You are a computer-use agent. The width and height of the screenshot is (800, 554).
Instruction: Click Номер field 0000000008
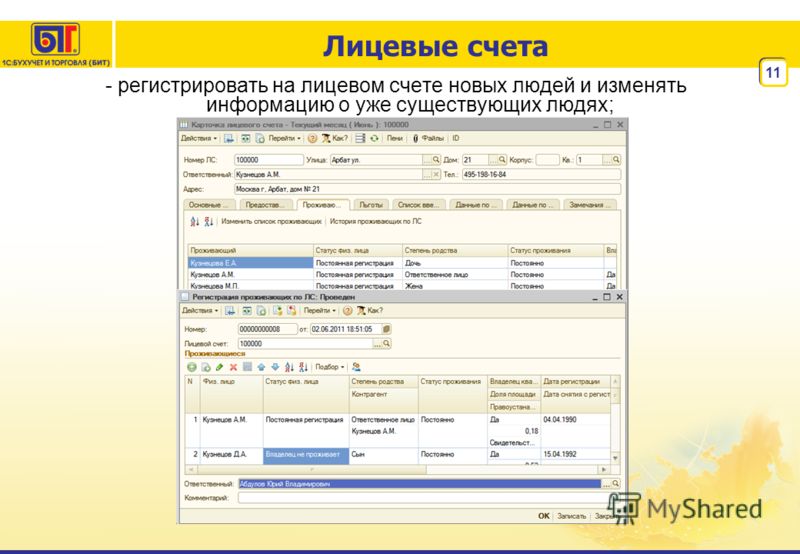click(268, 329)
